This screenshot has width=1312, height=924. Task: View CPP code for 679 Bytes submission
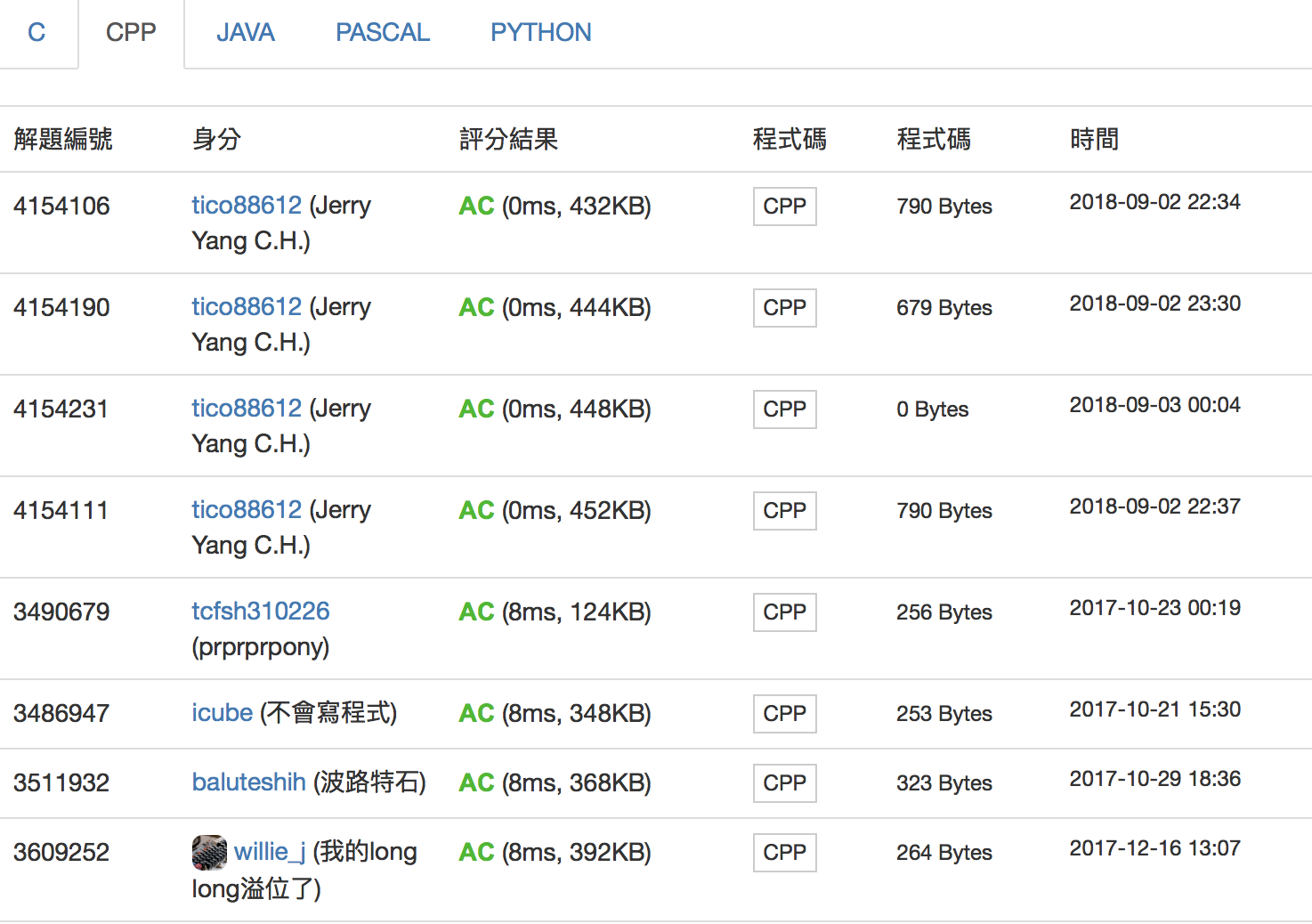(x=784, y=308)
